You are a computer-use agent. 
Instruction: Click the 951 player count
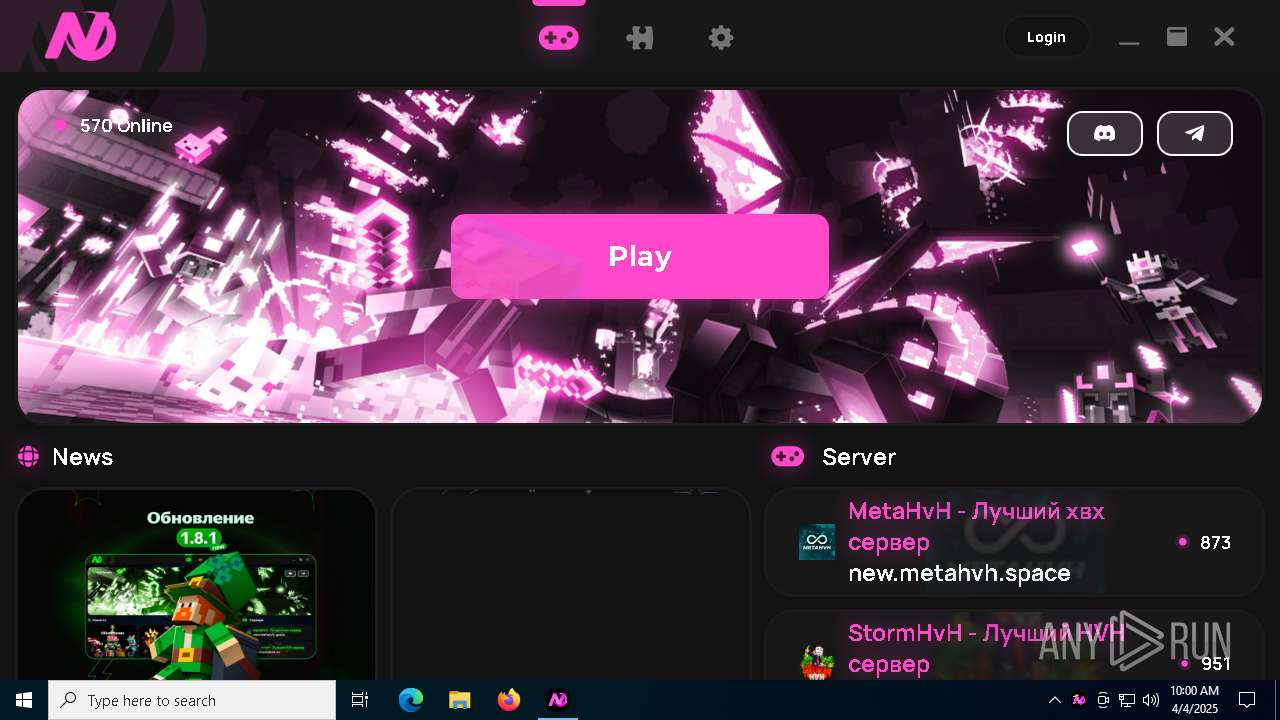click(x=1215, y=664)
